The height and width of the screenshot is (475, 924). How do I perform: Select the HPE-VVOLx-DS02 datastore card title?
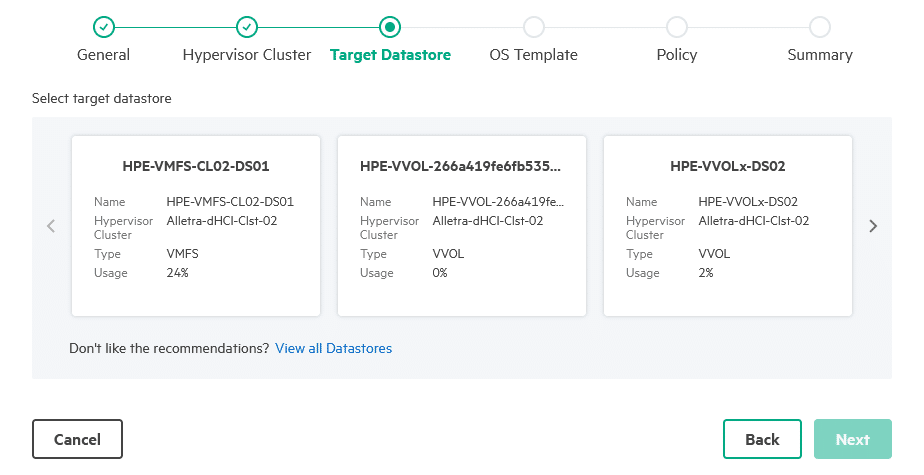click(x=728, y=166)
